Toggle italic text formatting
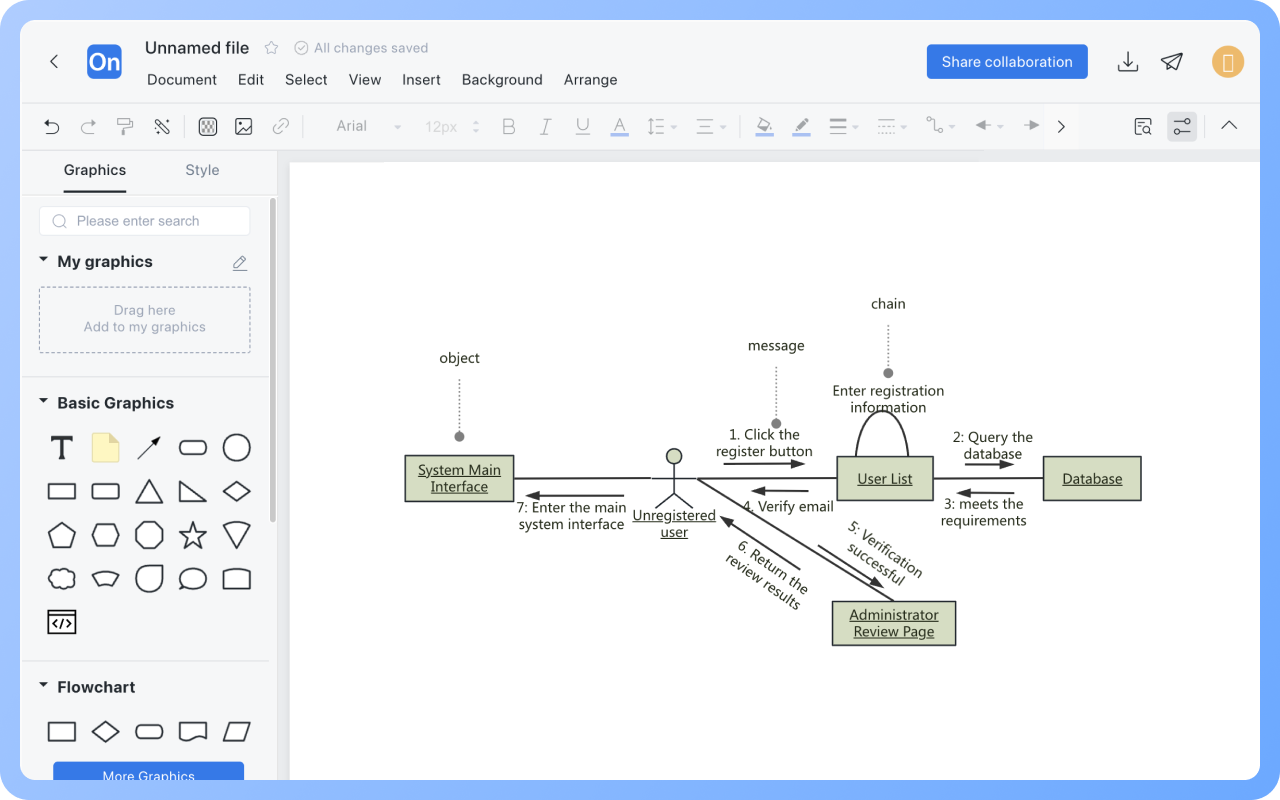The height and width of the screenshot is (800, 1280). coord(546,126)
